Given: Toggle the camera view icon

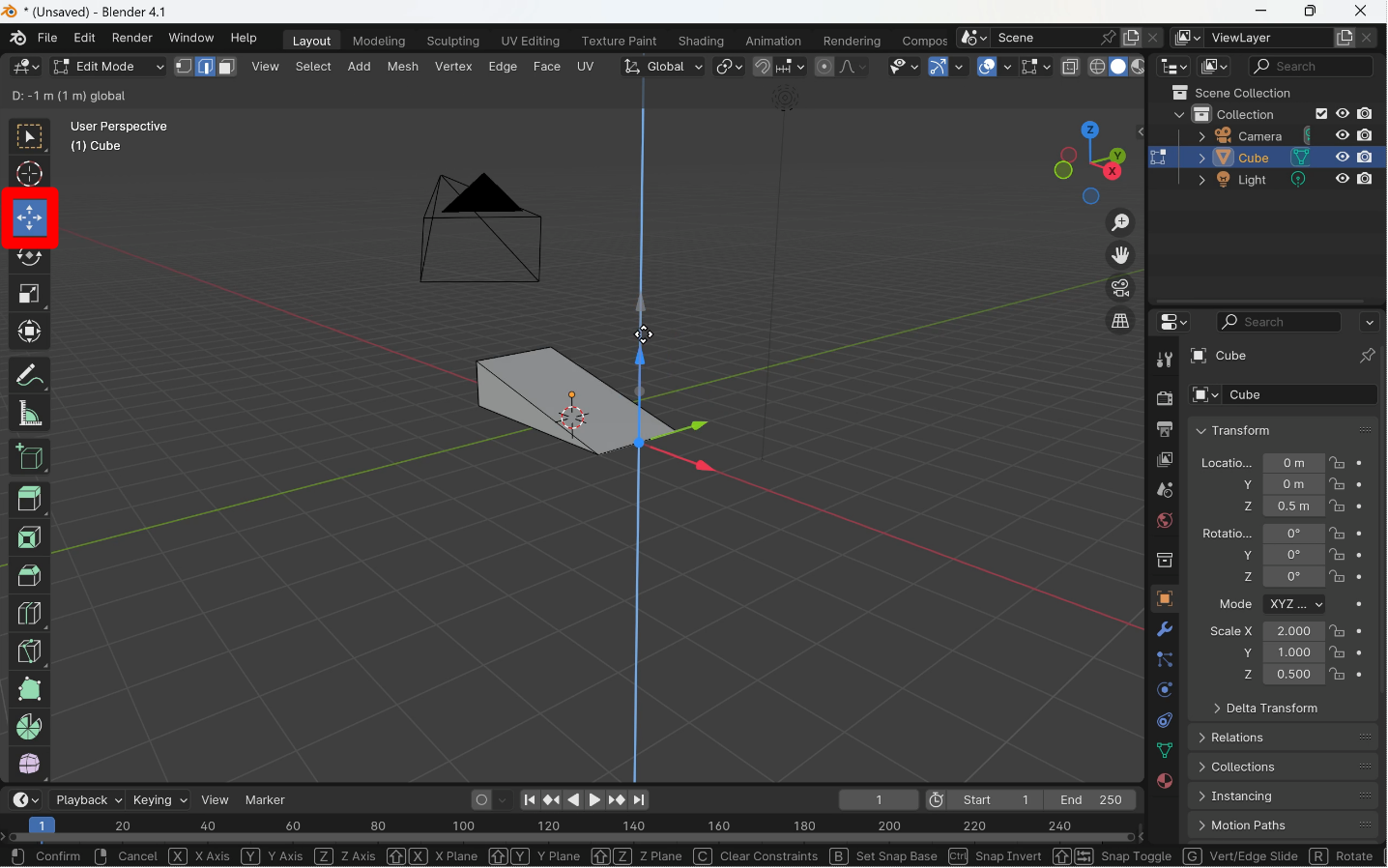Looking at the screenshot, I should tap(1120, 288).
